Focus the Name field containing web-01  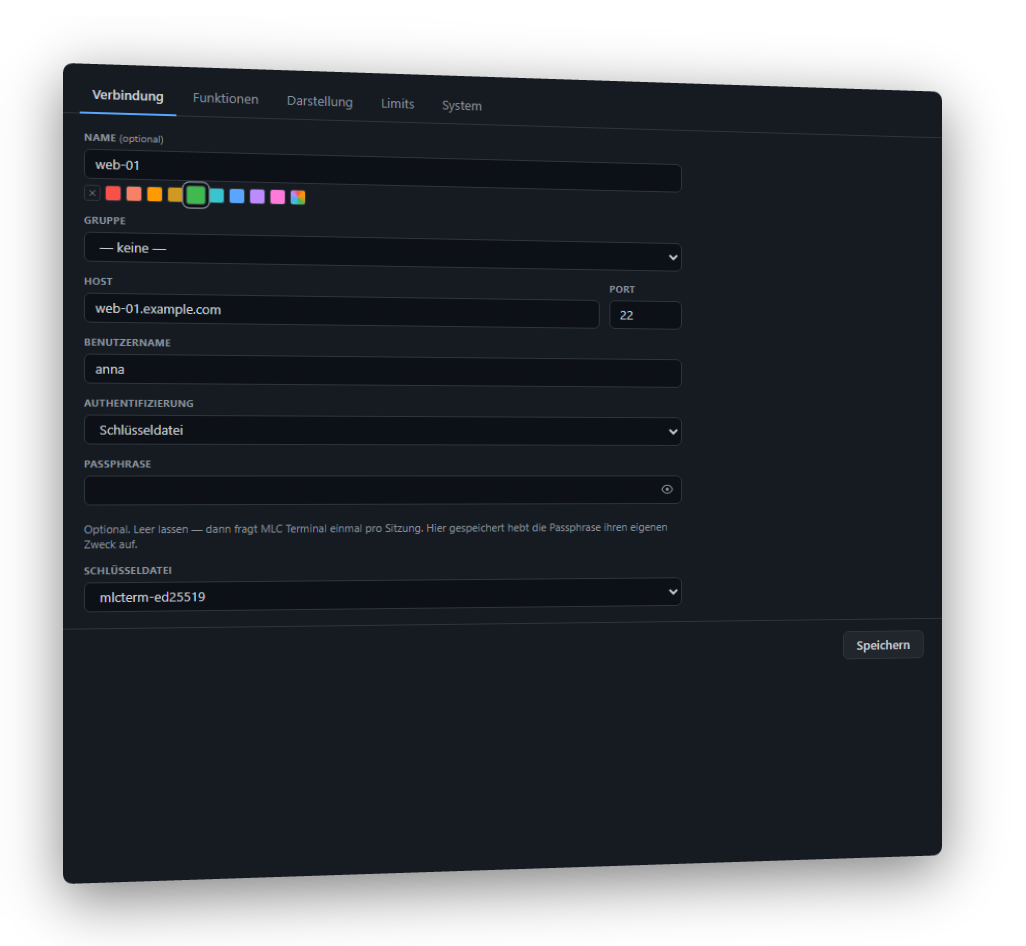point(383,171)
